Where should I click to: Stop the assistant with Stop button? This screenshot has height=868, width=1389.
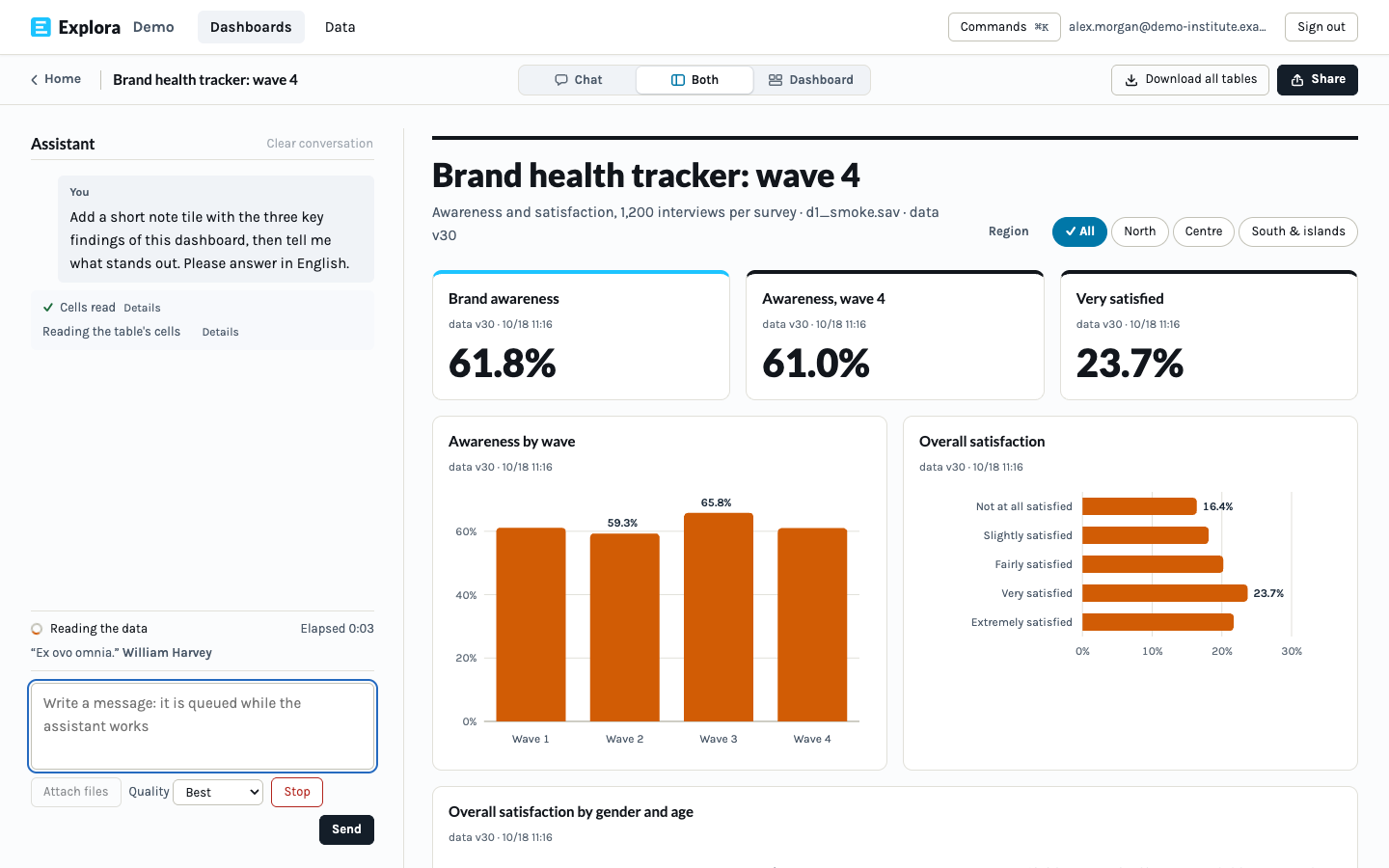(x=297, y=792)
